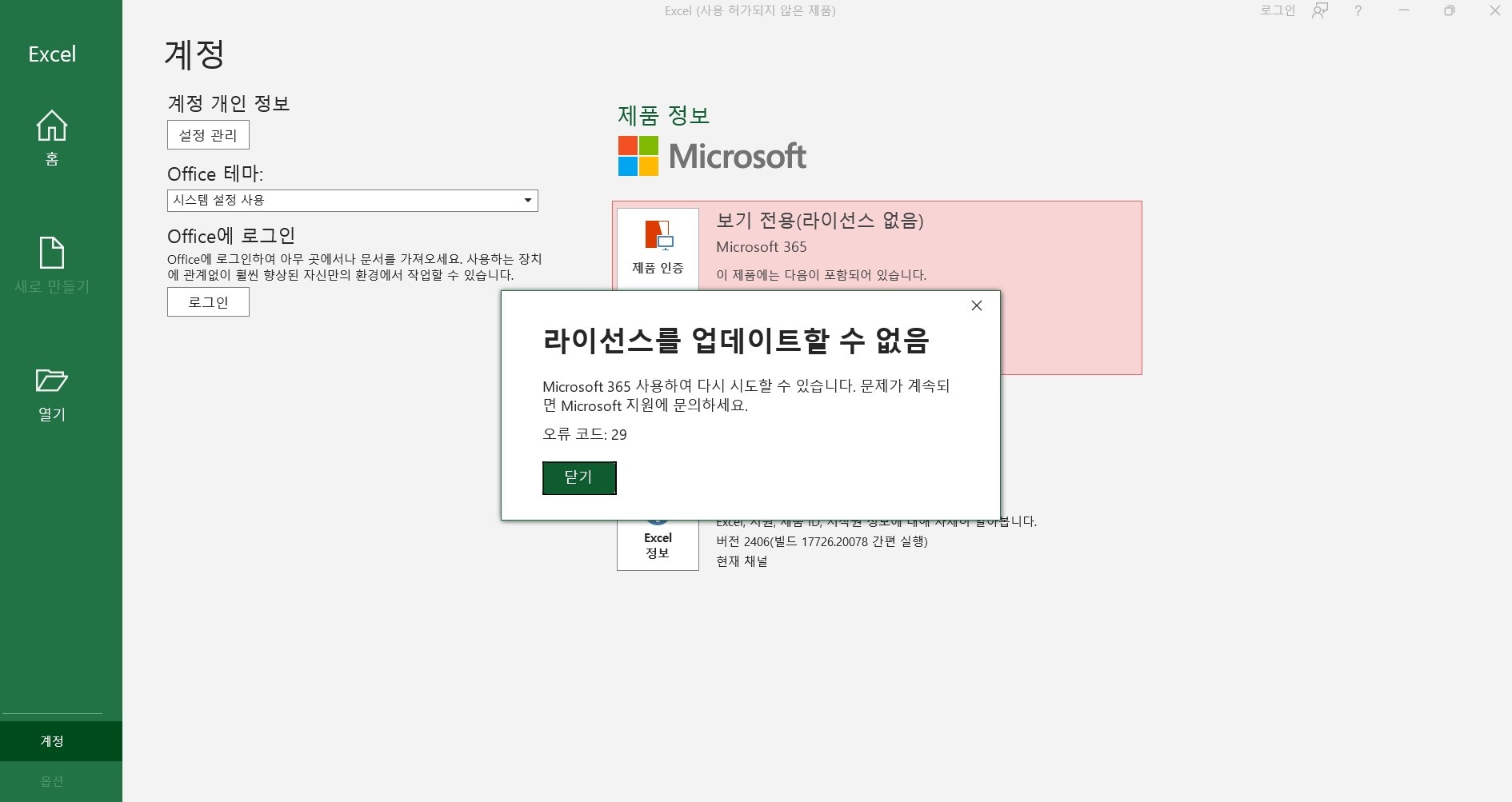
Task: Close the license error dialog with X
Action: (977, 305)
